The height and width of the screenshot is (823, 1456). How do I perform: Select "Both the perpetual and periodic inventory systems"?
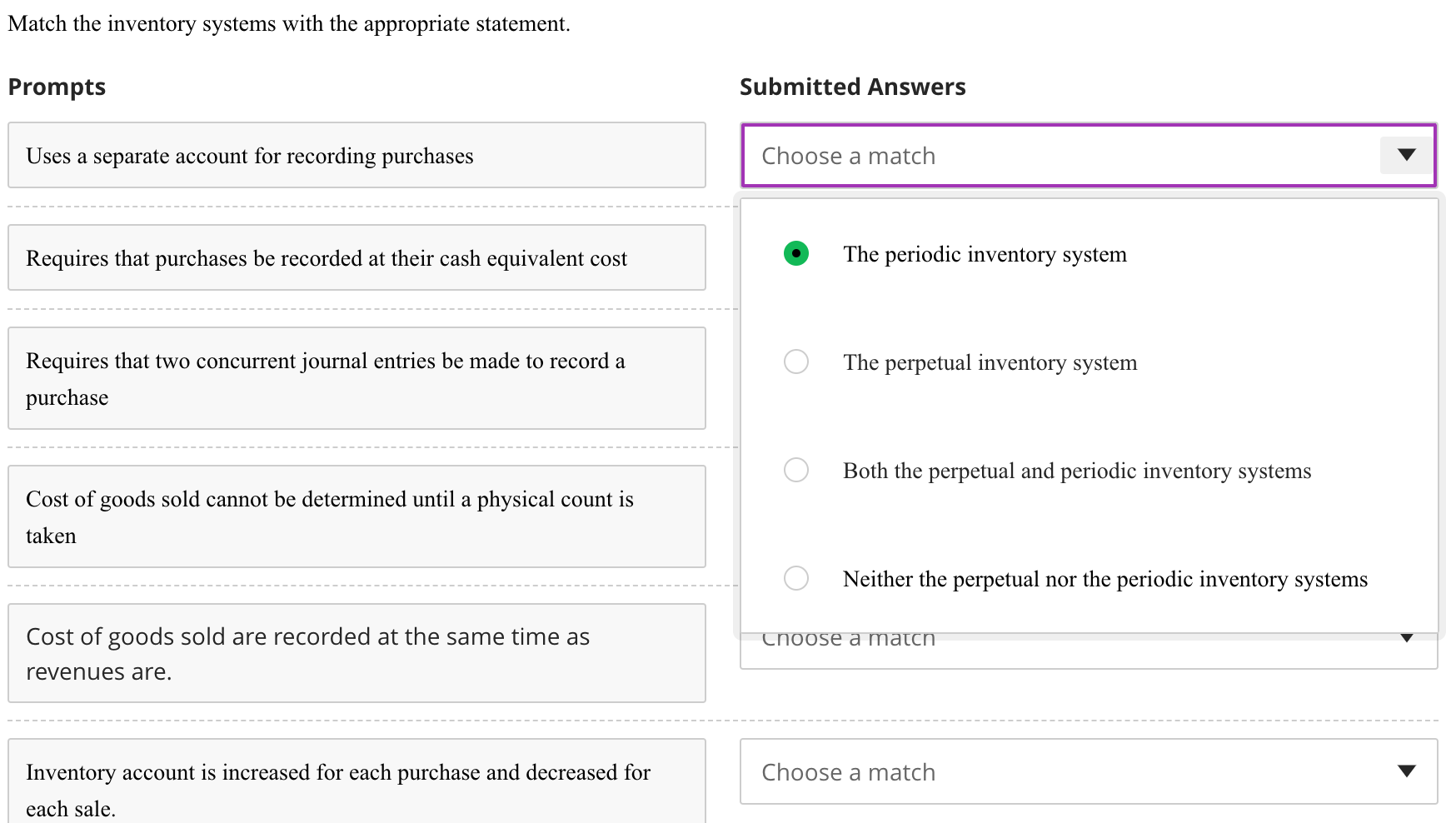click(x=796, y=470)
